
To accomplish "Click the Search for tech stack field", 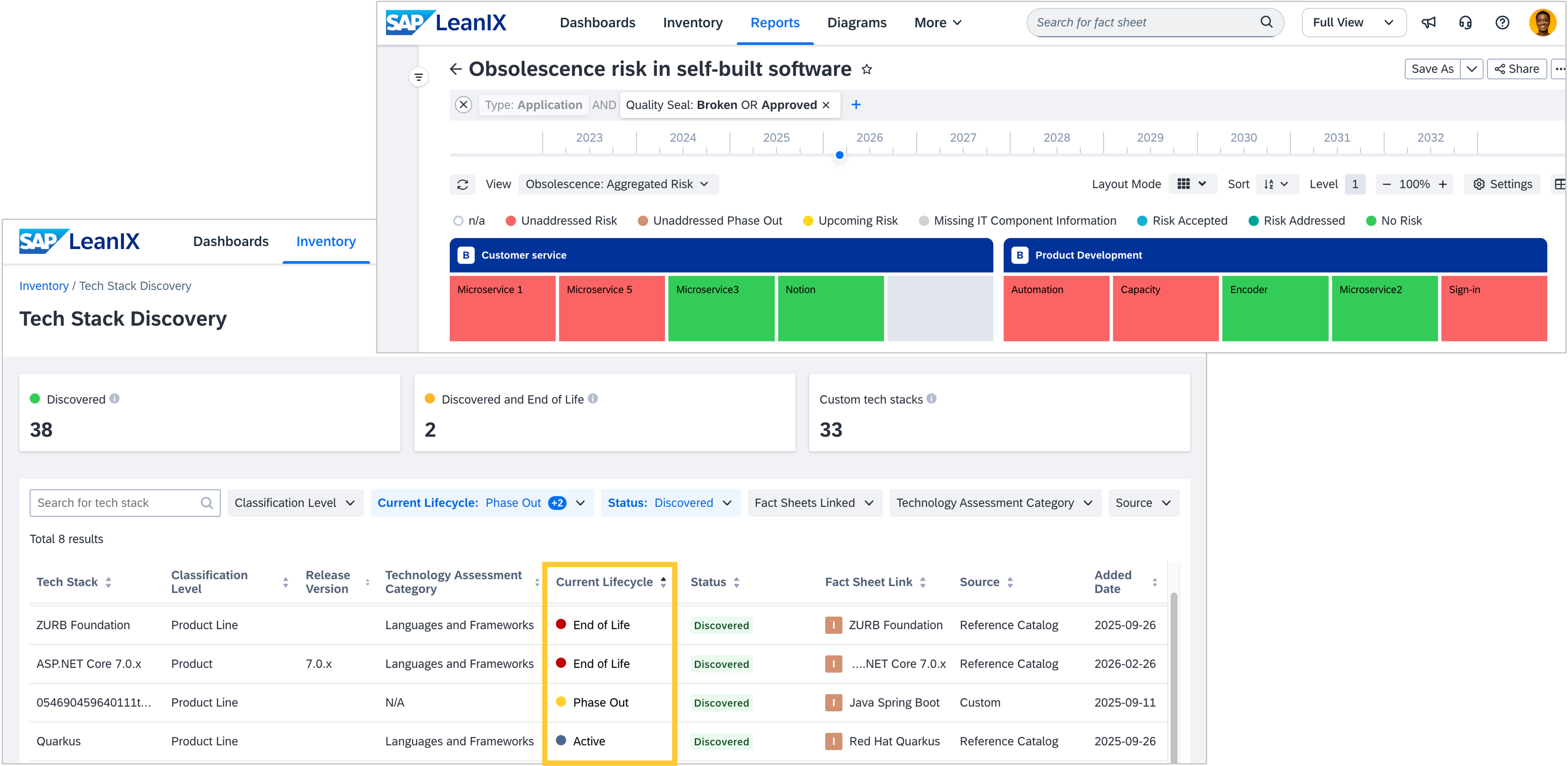I will [x=116, y=503].
